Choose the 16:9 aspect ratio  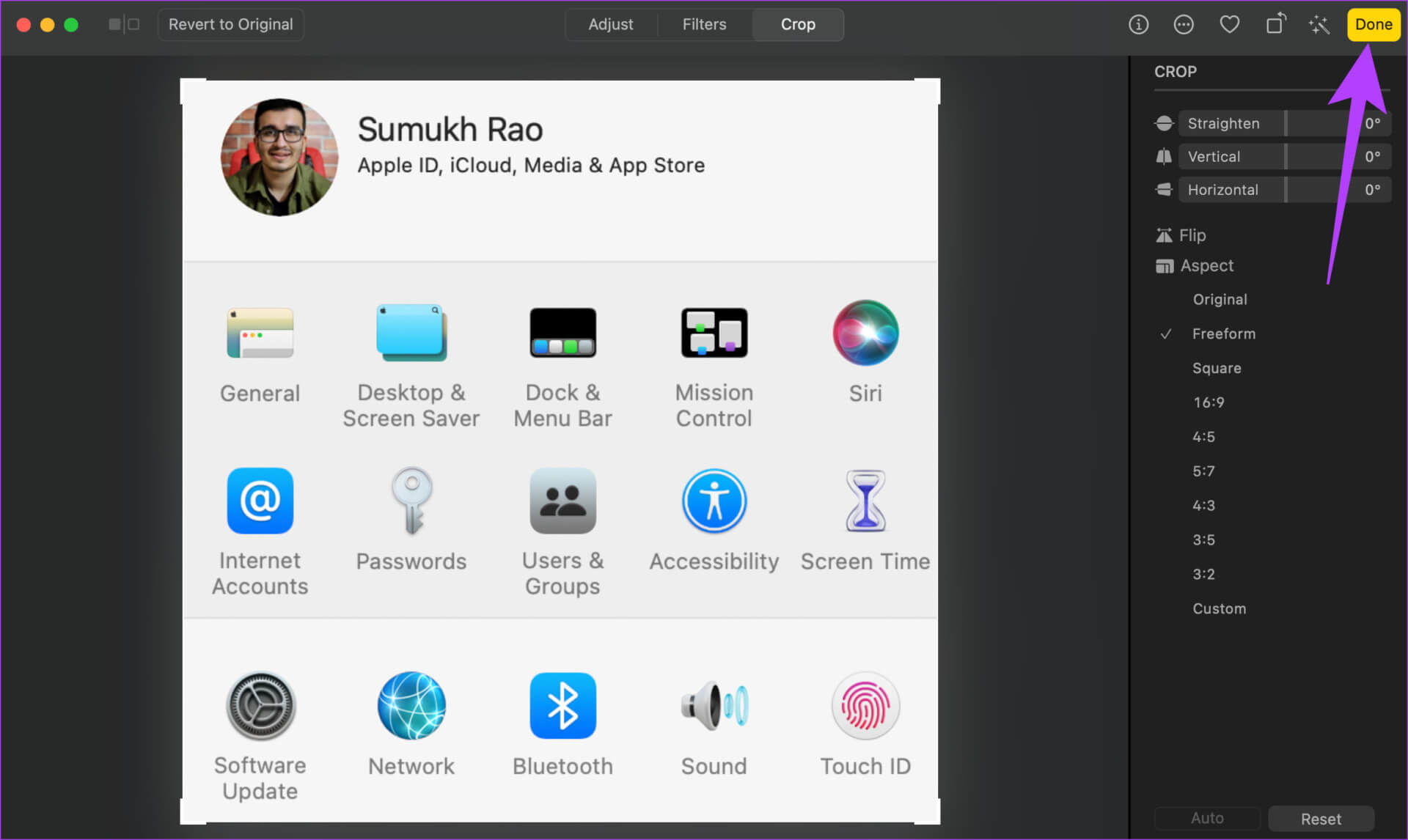pos(1209,402)
